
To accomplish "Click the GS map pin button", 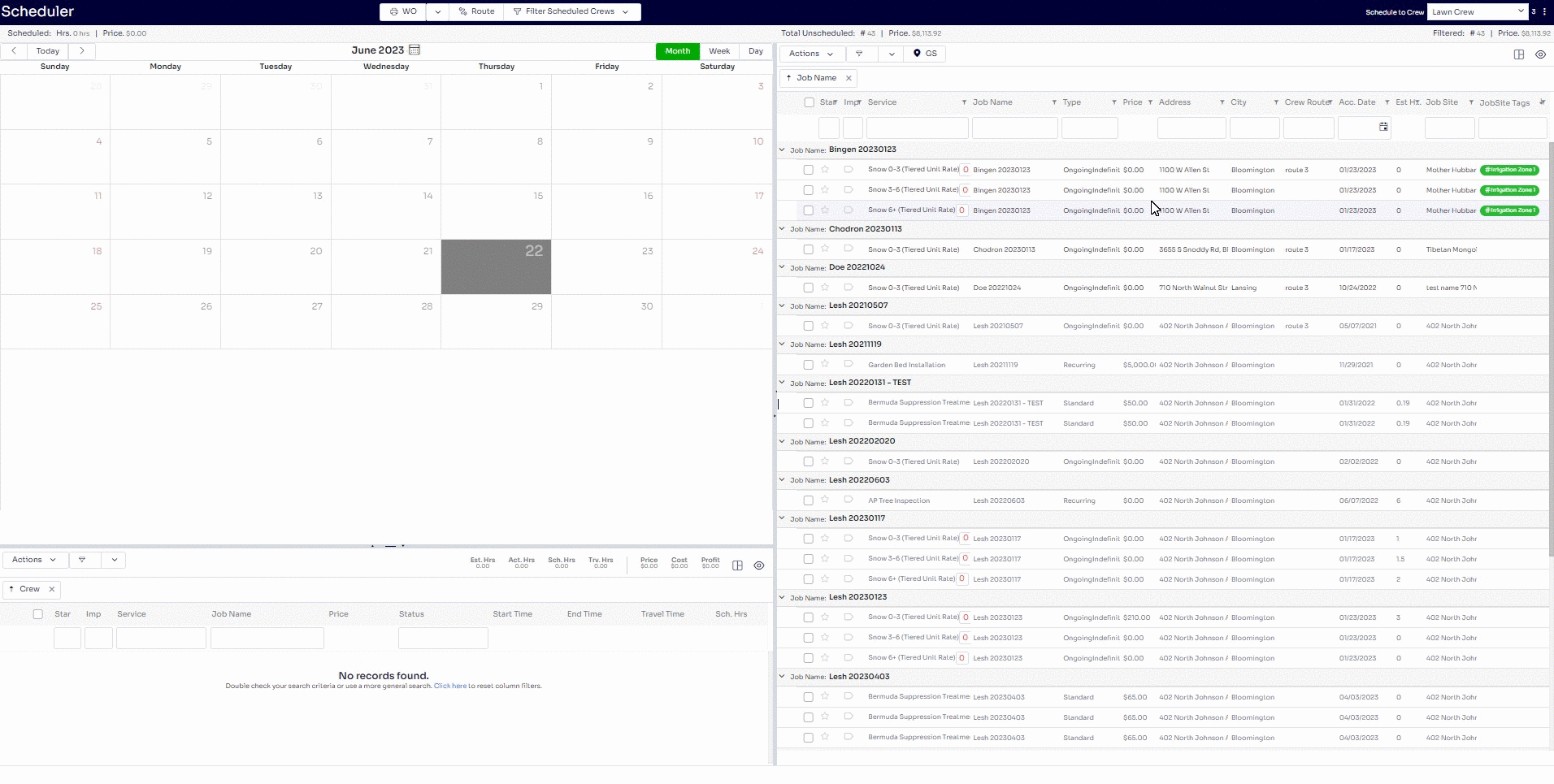I will click(x=925, y=54).
